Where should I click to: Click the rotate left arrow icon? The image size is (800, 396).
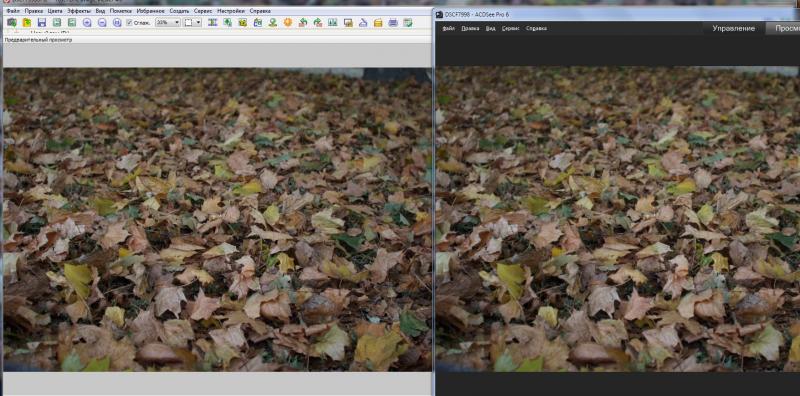[303, 22]
